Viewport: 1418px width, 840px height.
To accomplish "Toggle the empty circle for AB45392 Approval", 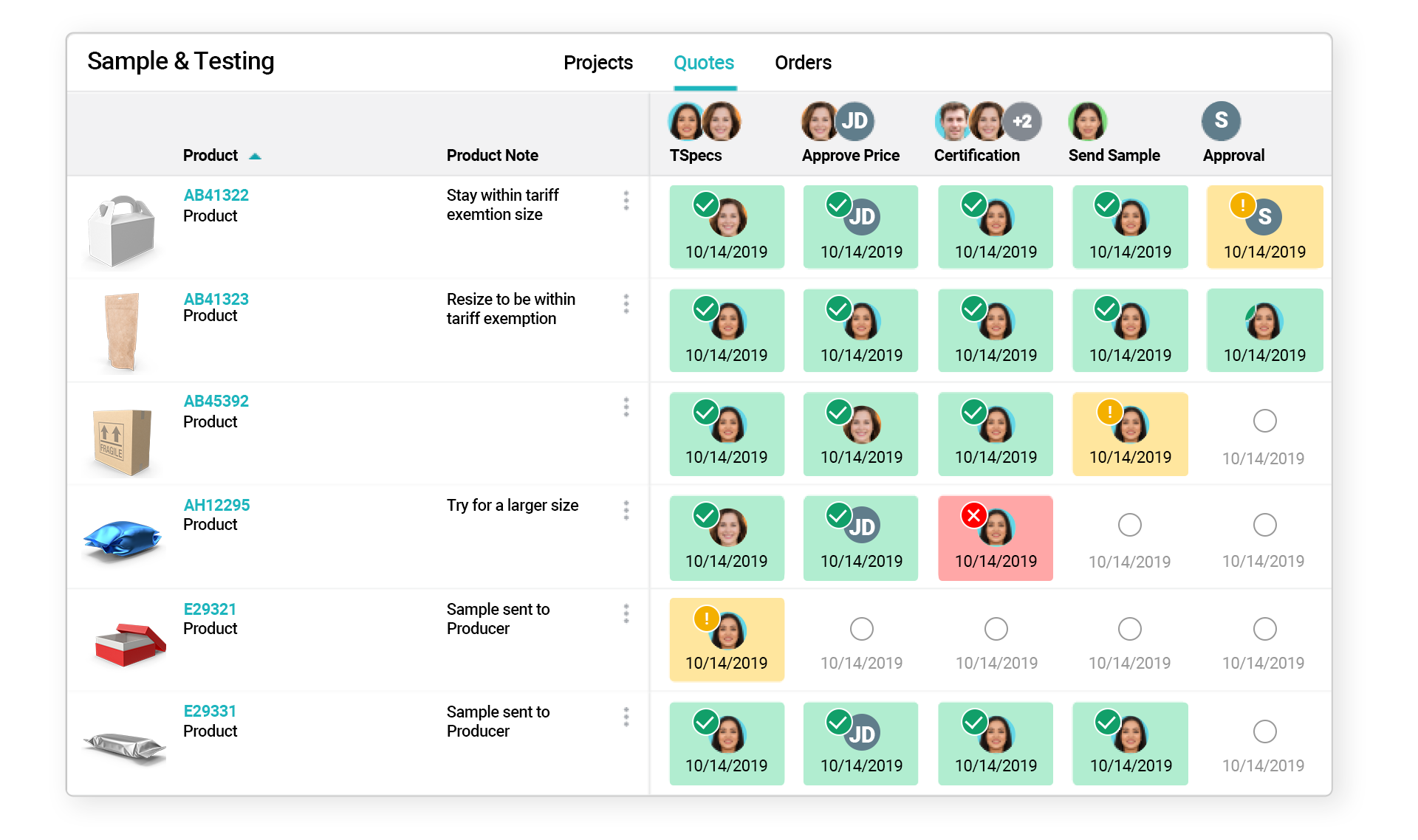I will 1265,421.
